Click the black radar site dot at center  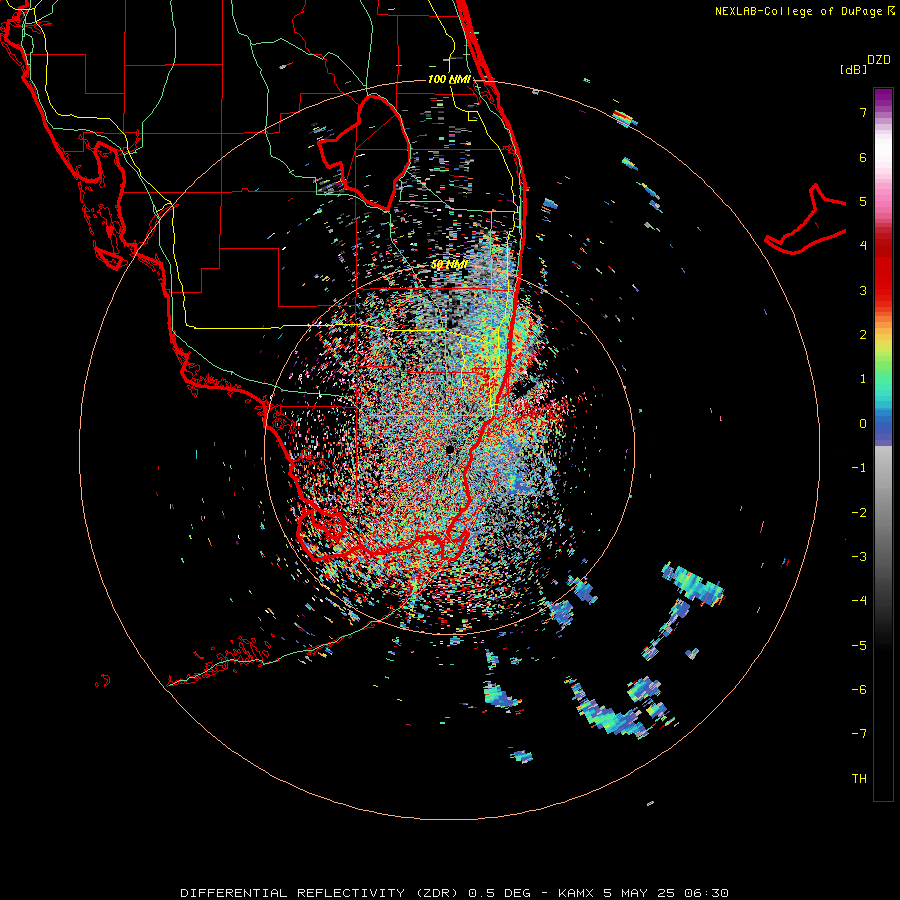451,449
